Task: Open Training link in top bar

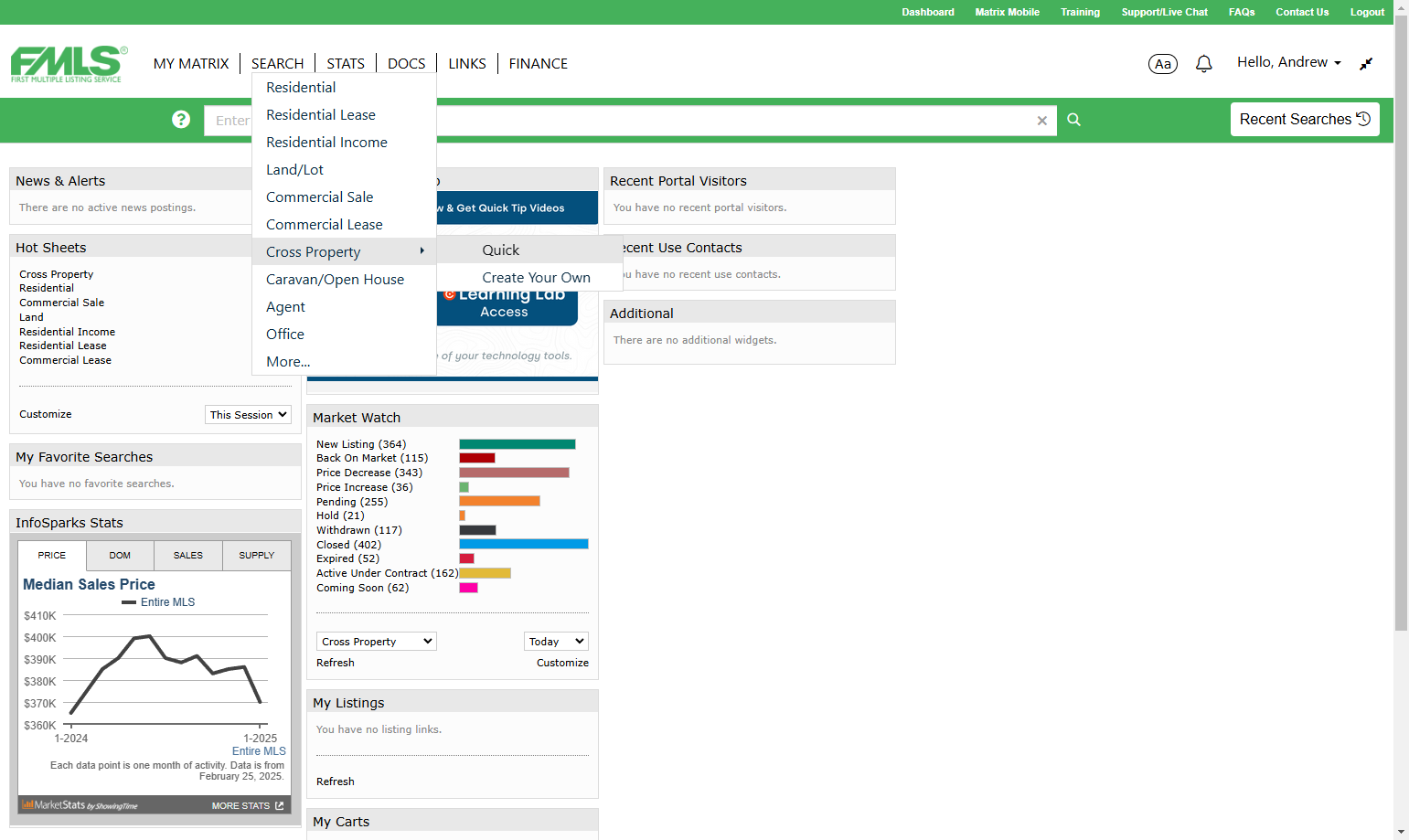Action: click(x=1080, y=12)
